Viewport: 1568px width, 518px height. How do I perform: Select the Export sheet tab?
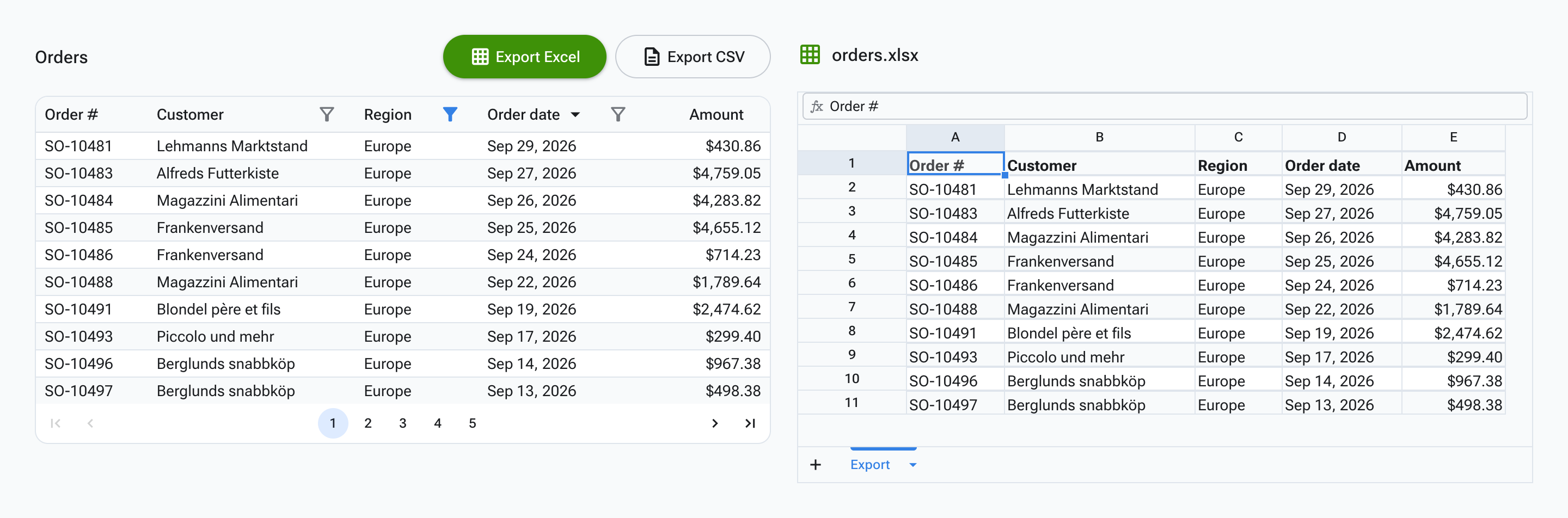(870, 465)
